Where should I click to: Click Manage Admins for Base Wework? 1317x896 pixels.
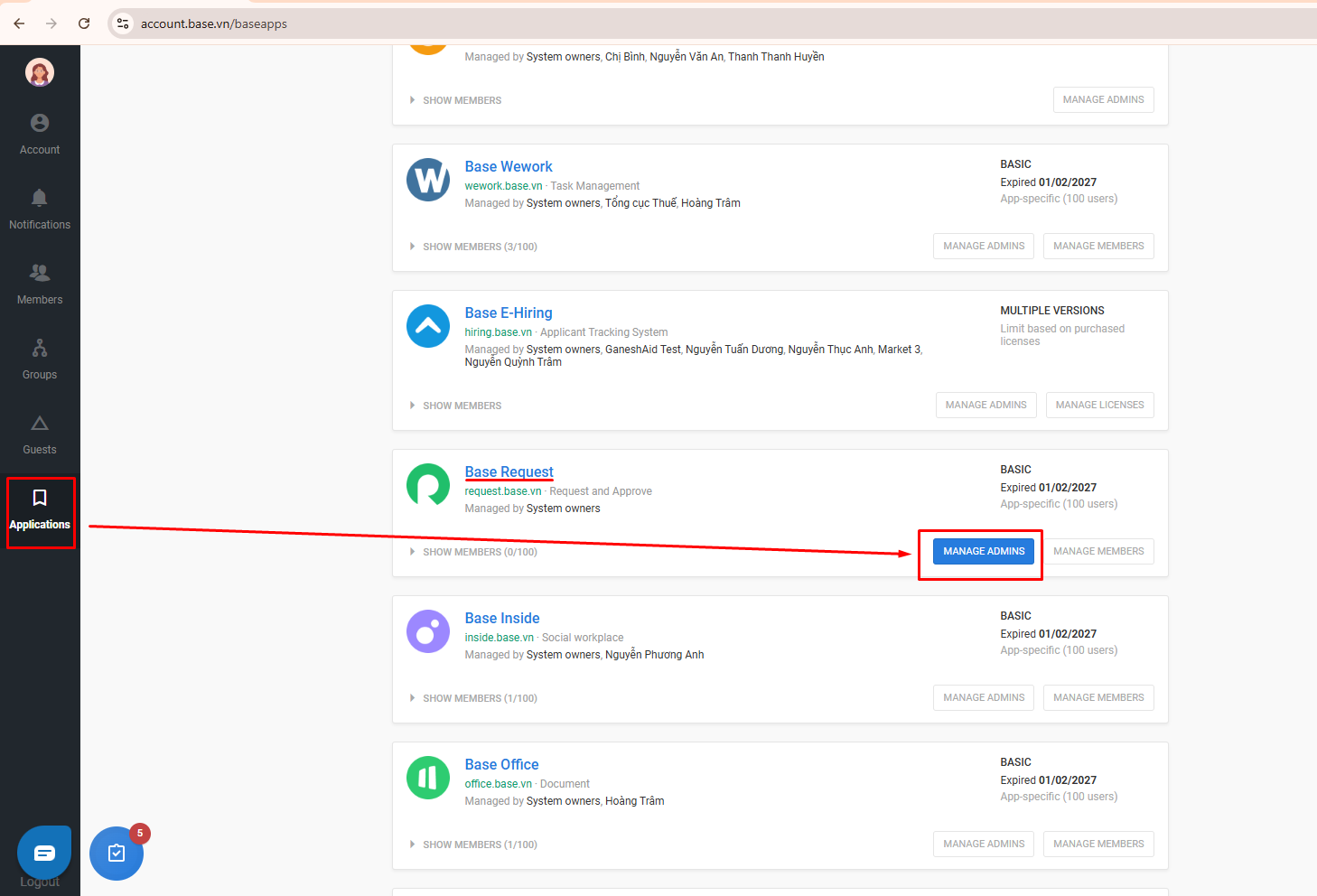984,246
